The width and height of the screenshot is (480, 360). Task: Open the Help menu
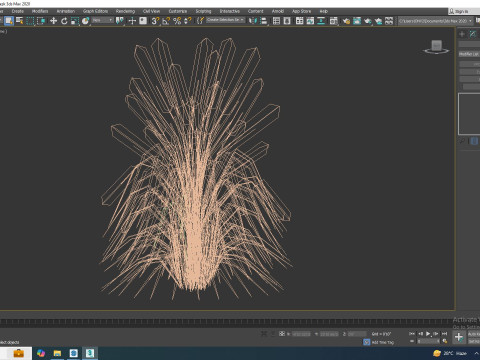323,11
